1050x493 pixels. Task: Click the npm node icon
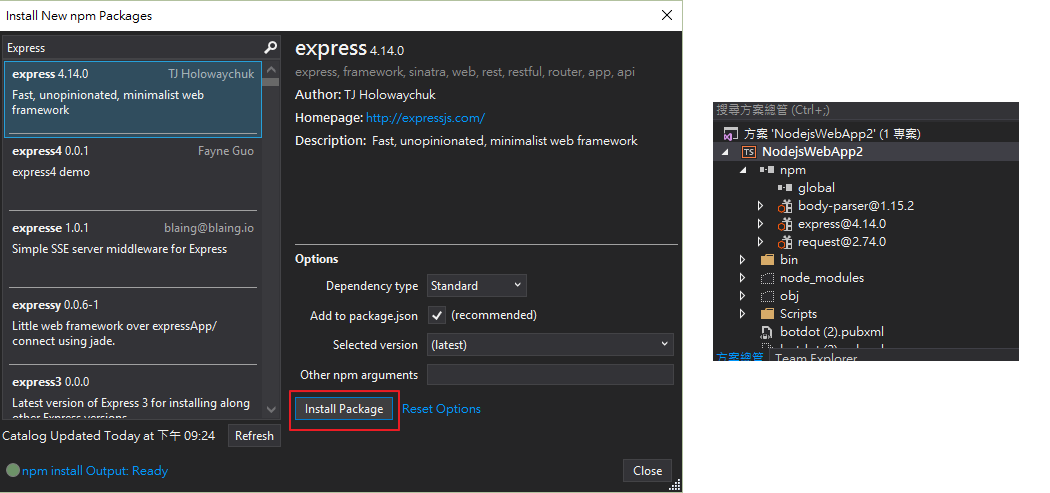[x=766, y=170]
